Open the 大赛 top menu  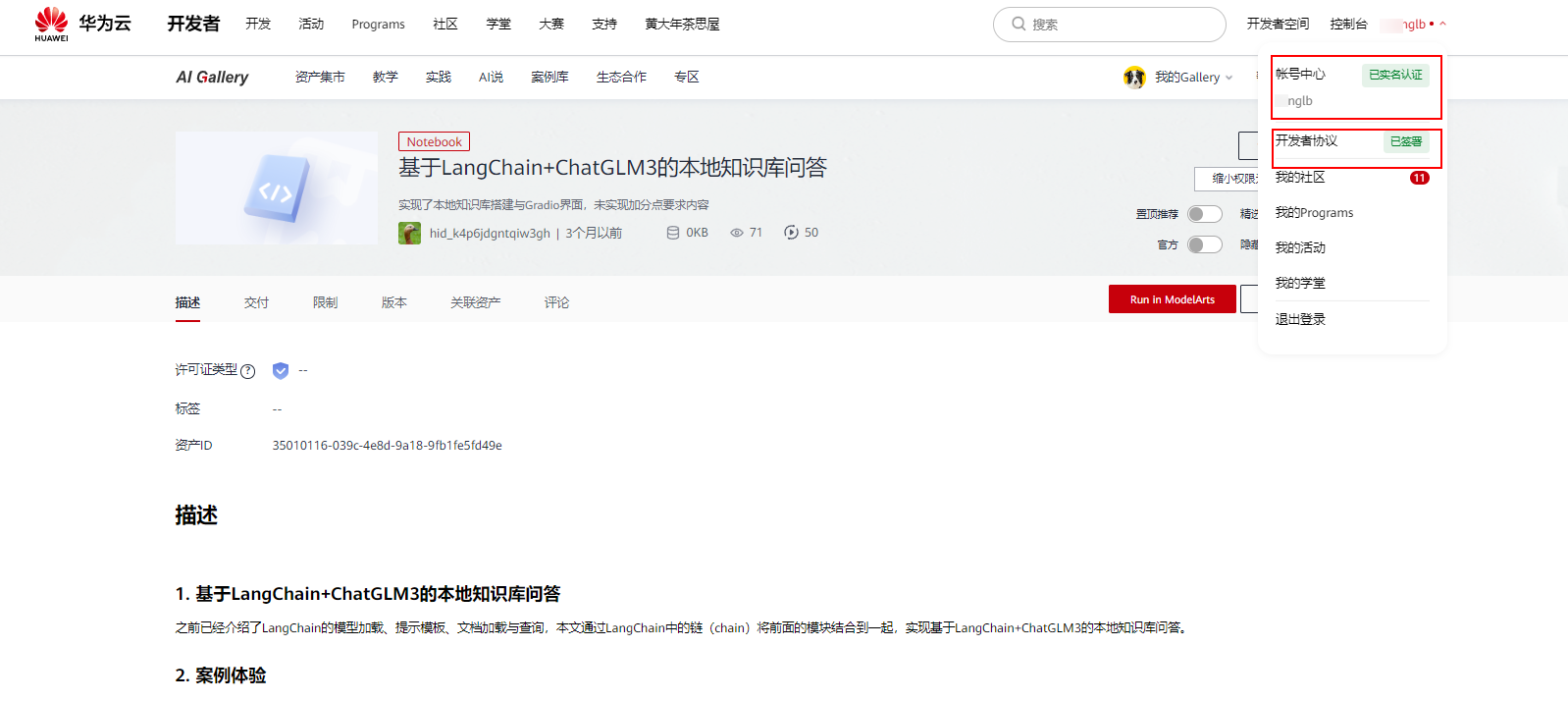(551, 24)
